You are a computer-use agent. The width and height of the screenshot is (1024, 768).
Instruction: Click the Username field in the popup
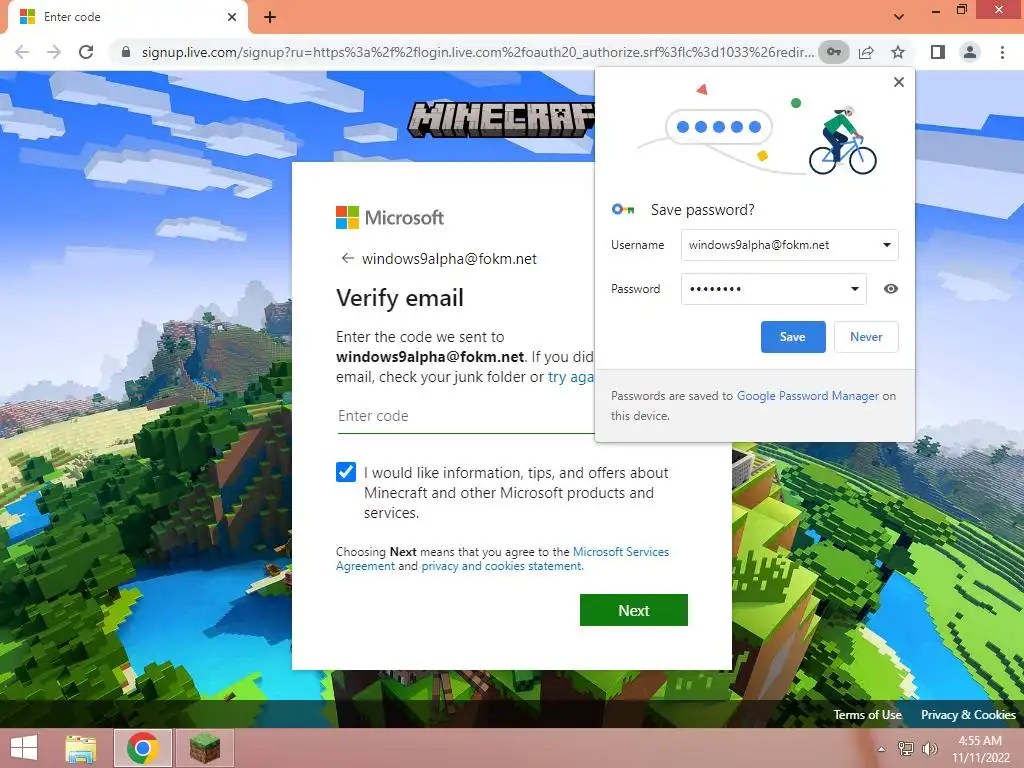pyautogui.click(x=790, y=245)
